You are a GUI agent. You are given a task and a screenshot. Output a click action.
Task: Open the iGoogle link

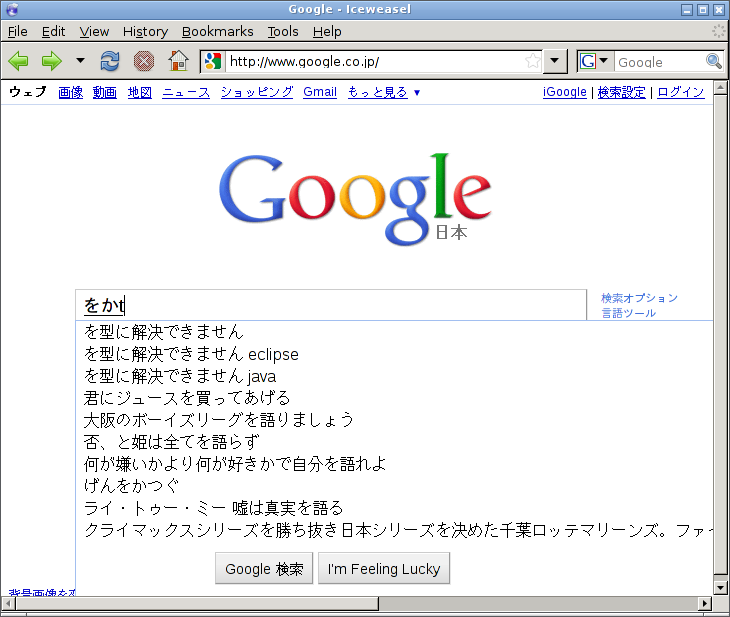[564, 92]
